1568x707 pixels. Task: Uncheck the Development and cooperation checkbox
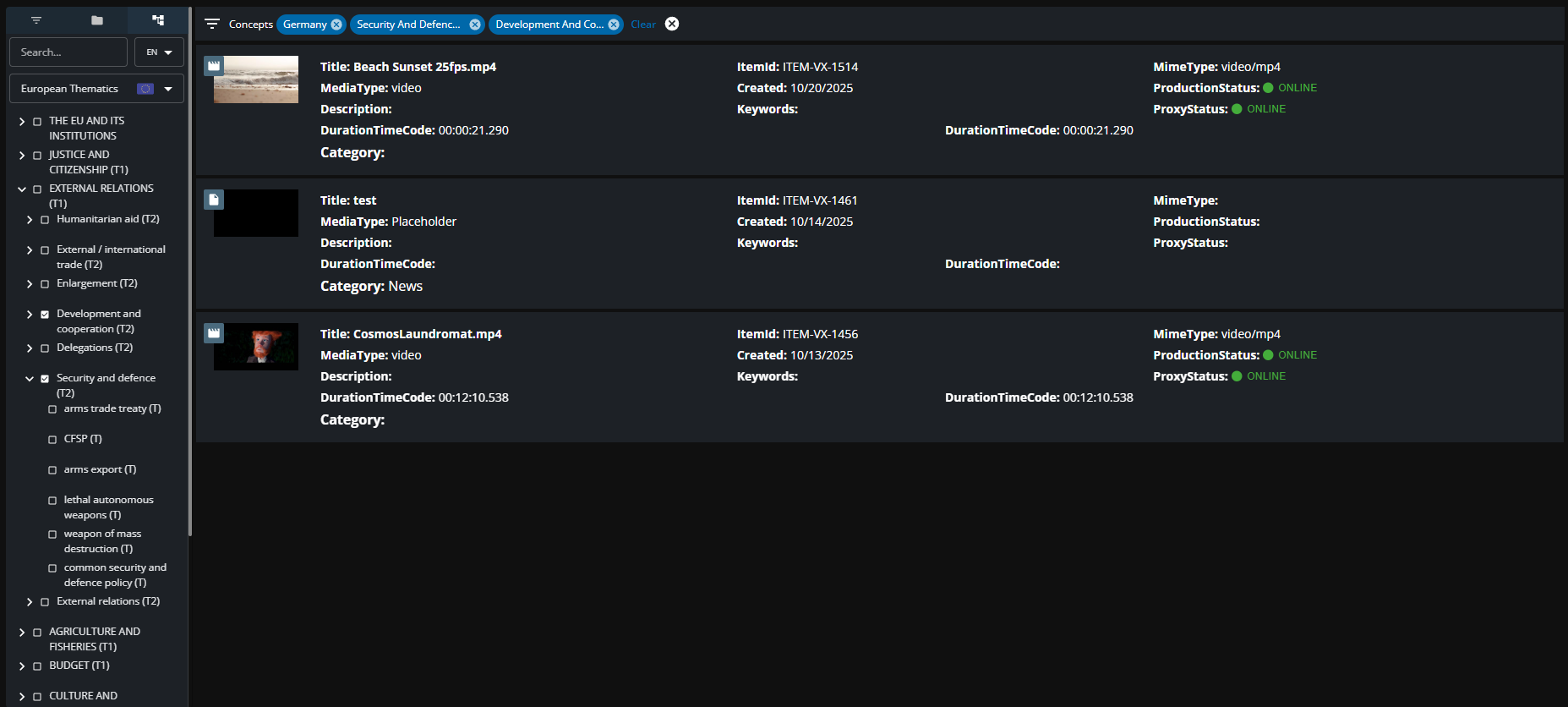[45, 315]
